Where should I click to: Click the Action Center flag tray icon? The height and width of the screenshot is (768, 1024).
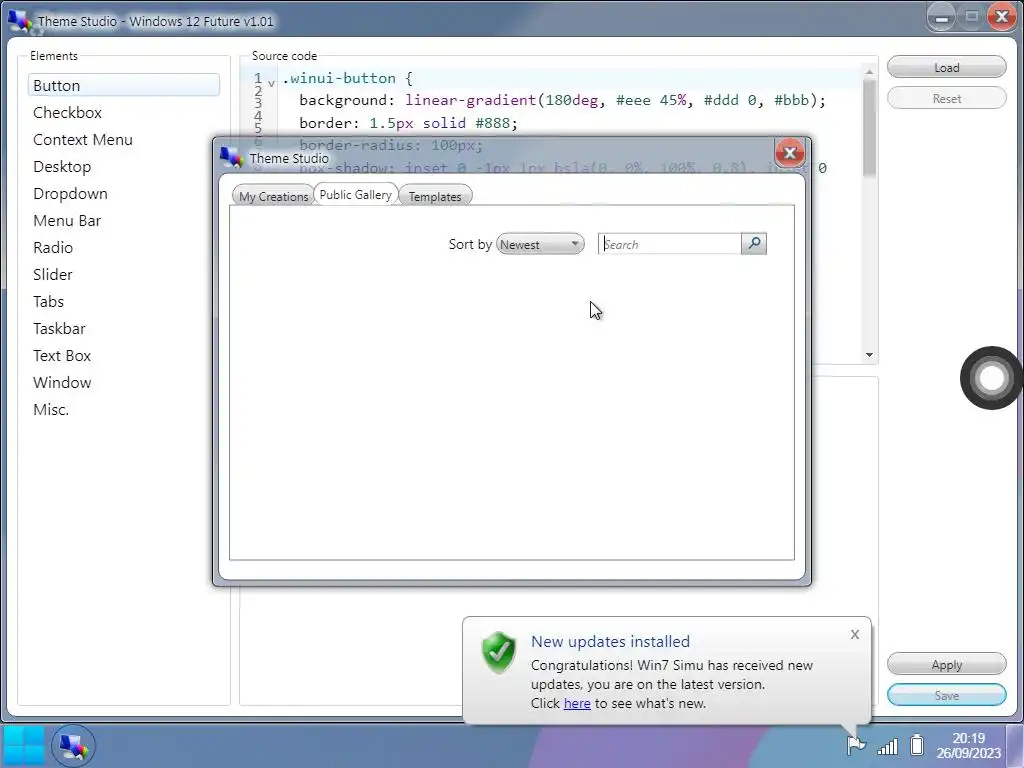pos(856,744)
